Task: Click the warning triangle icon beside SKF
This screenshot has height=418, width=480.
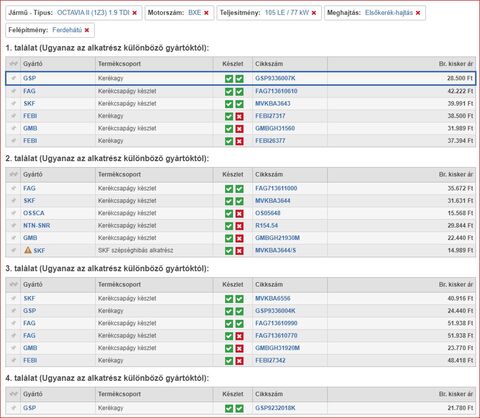Action: click(x=28, y=250)
